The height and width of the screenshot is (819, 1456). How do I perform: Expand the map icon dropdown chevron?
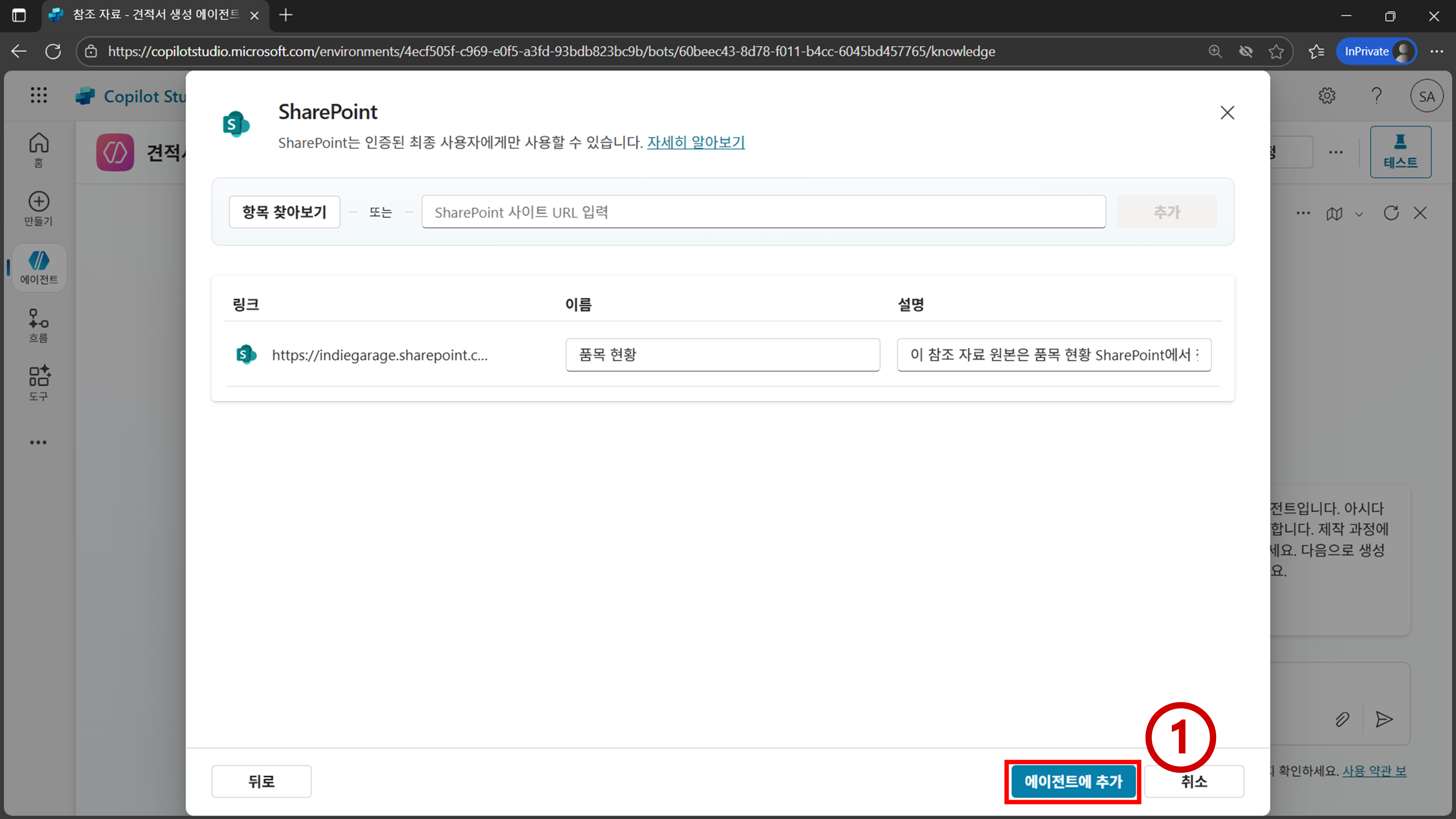1359,214
